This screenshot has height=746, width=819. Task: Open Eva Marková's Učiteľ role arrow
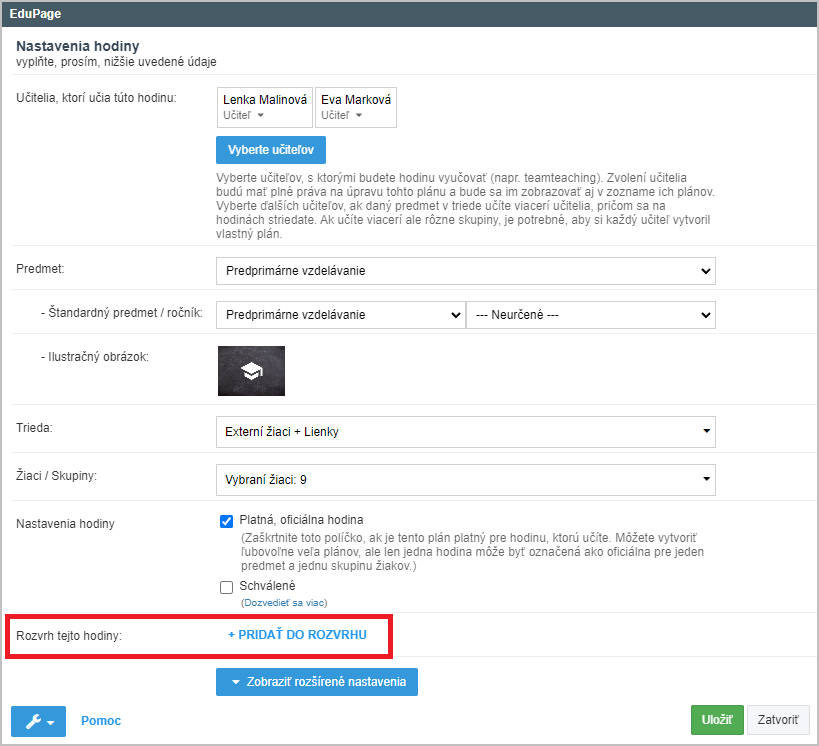point(359,115)
